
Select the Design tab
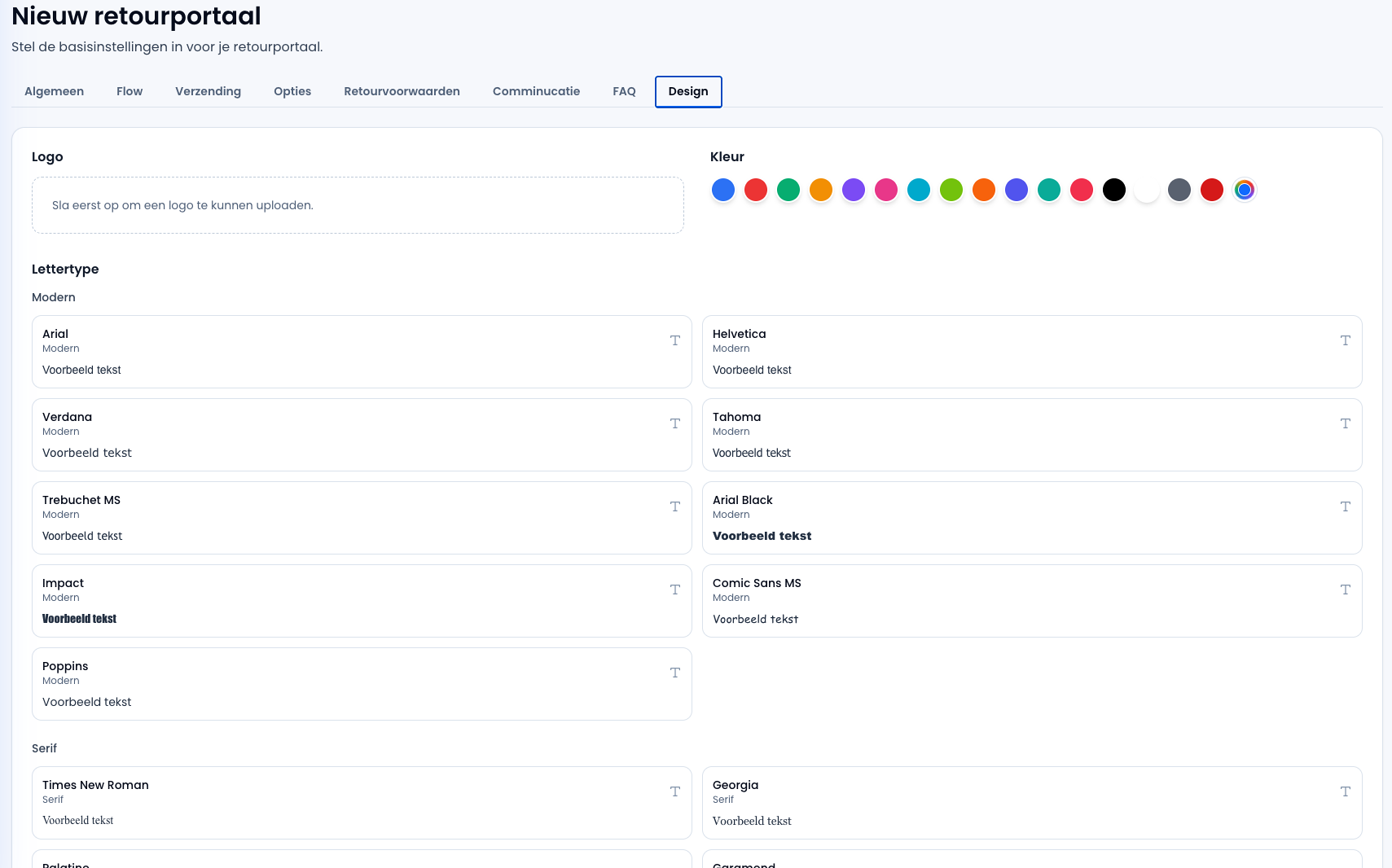[x=688, y=91]
